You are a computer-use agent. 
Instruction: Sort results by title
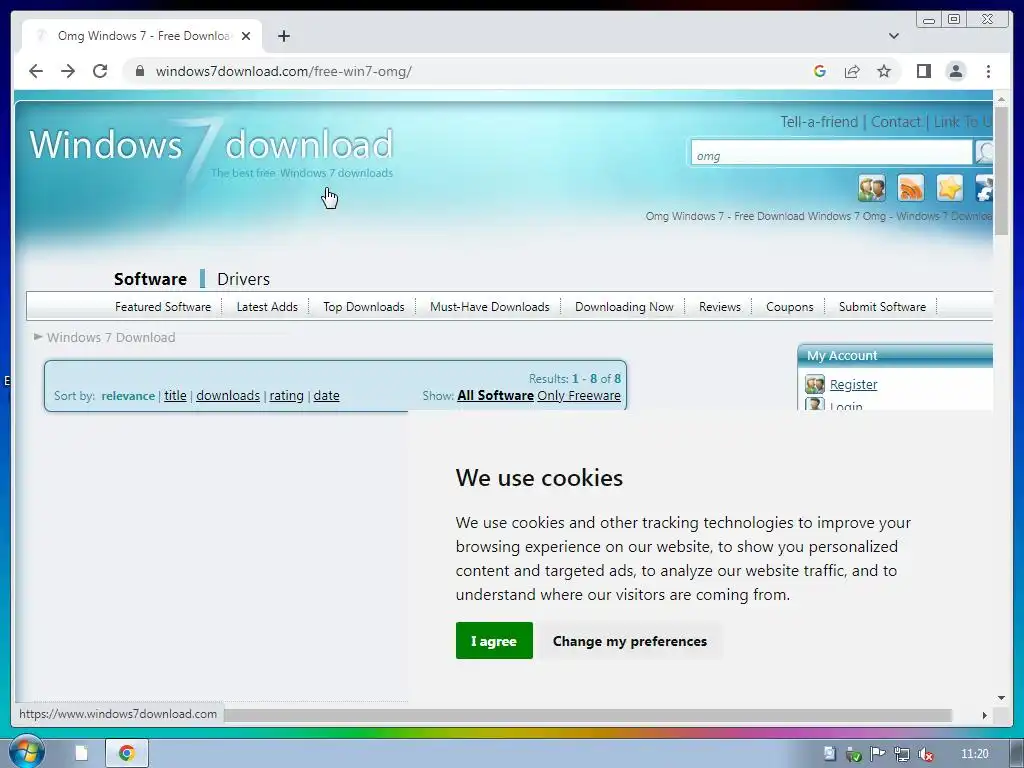click(x=175, y=396)
